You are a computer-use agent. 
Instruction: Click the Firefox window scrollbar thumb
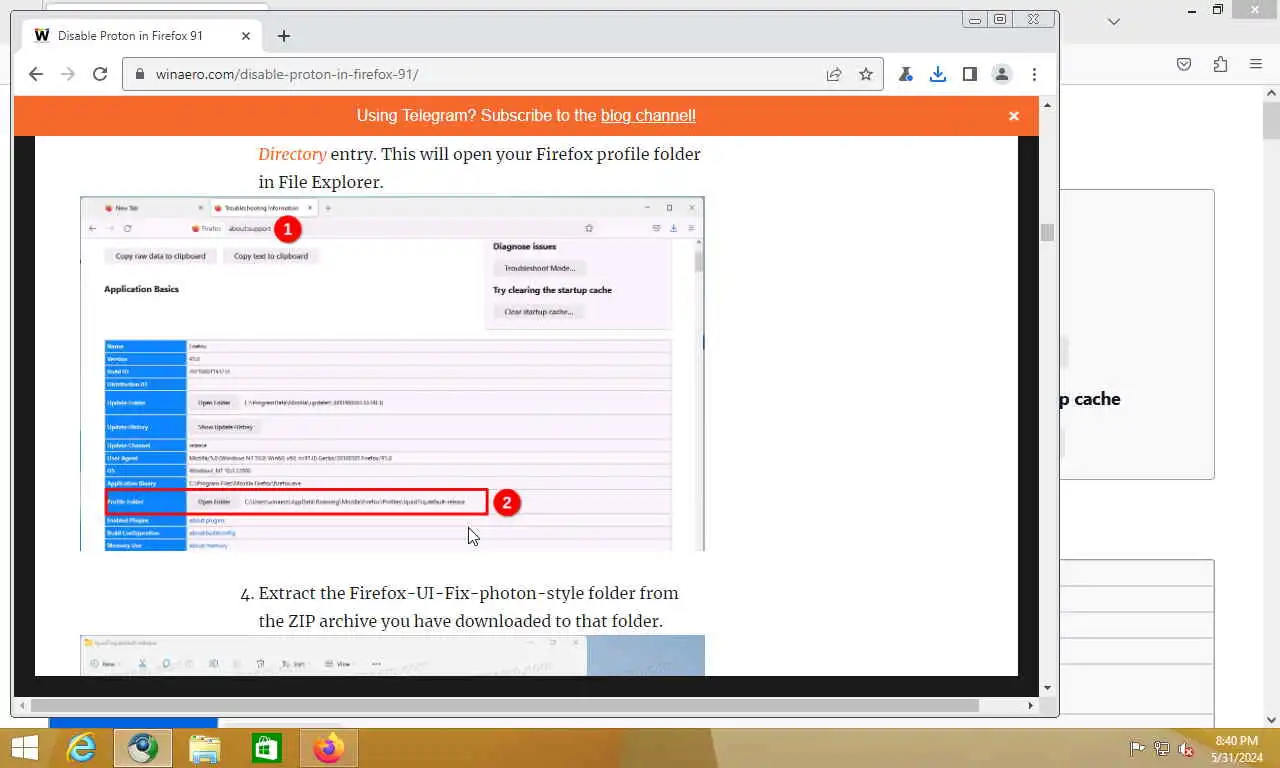[x=1271, y=121]
